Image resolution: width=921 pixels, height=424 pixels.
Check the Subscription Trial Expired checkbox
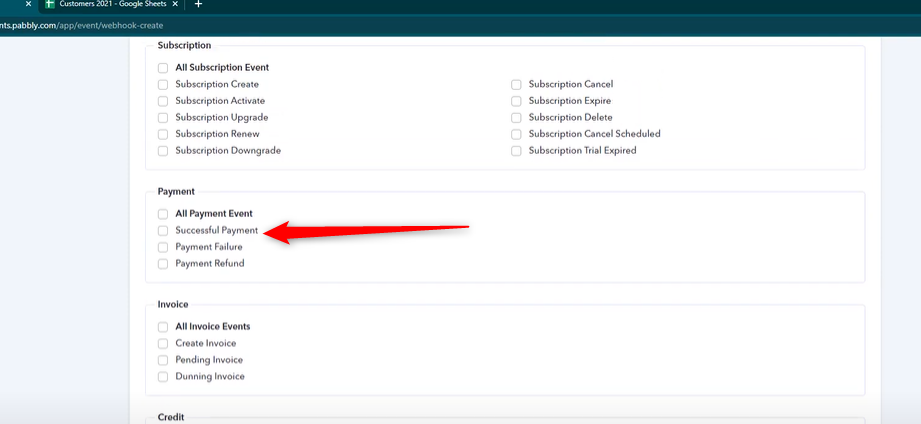coord(516,151)
